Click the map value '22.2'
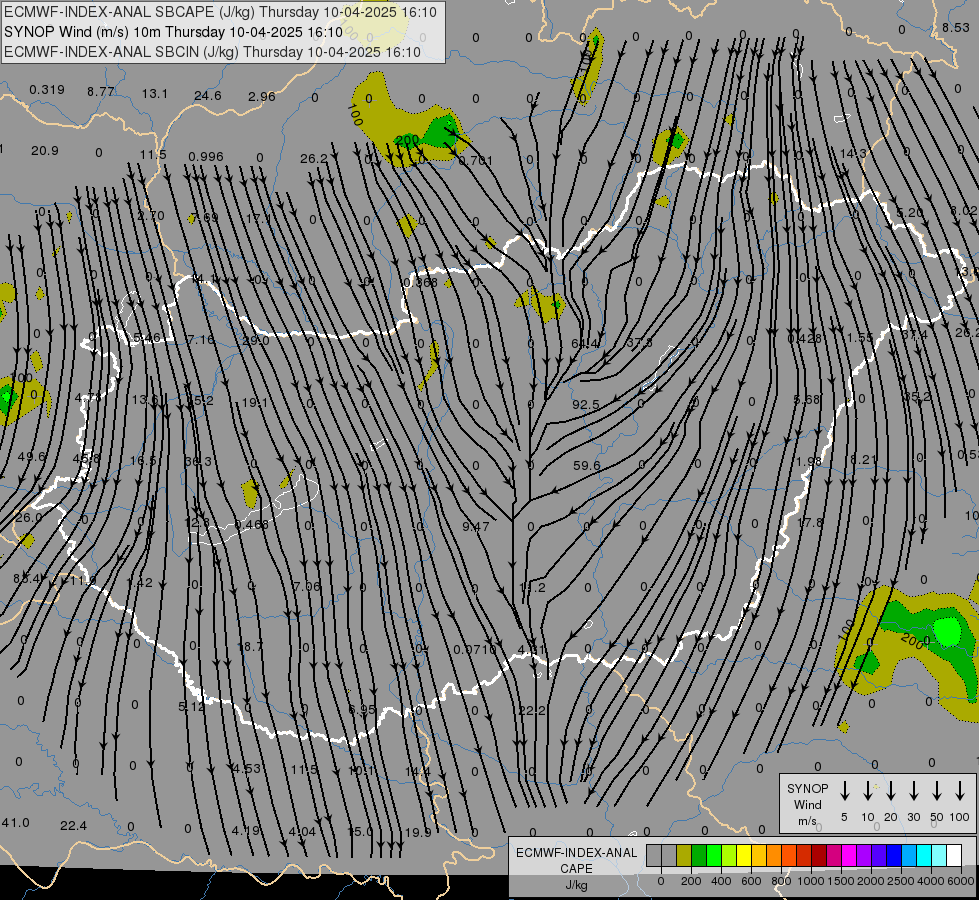 coord(531,710)
